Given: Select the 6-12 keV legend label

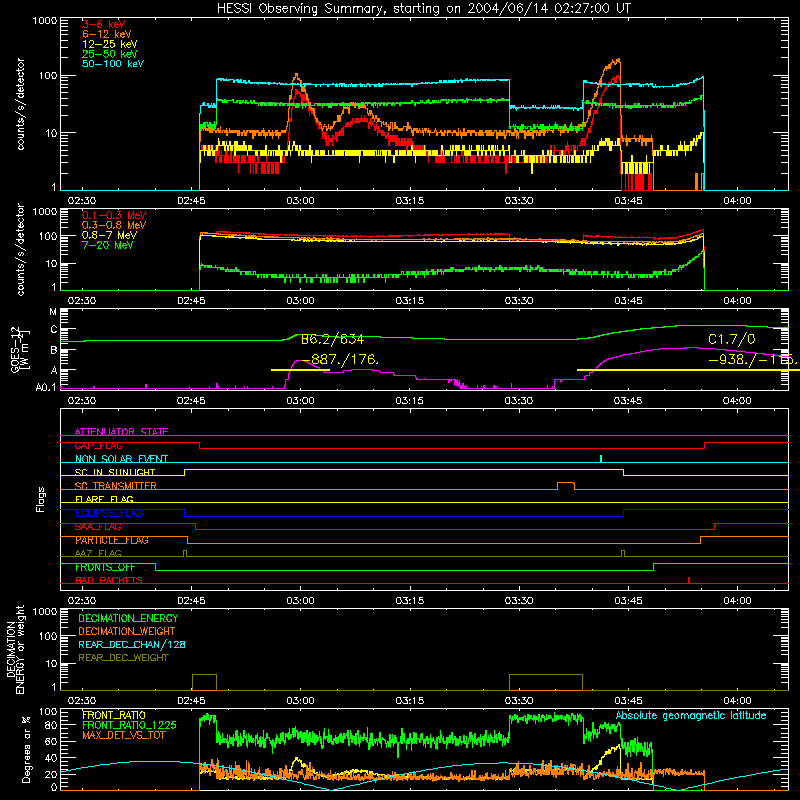Looking at the screenshot, I should pyautogui.click(x=106, y=34).
